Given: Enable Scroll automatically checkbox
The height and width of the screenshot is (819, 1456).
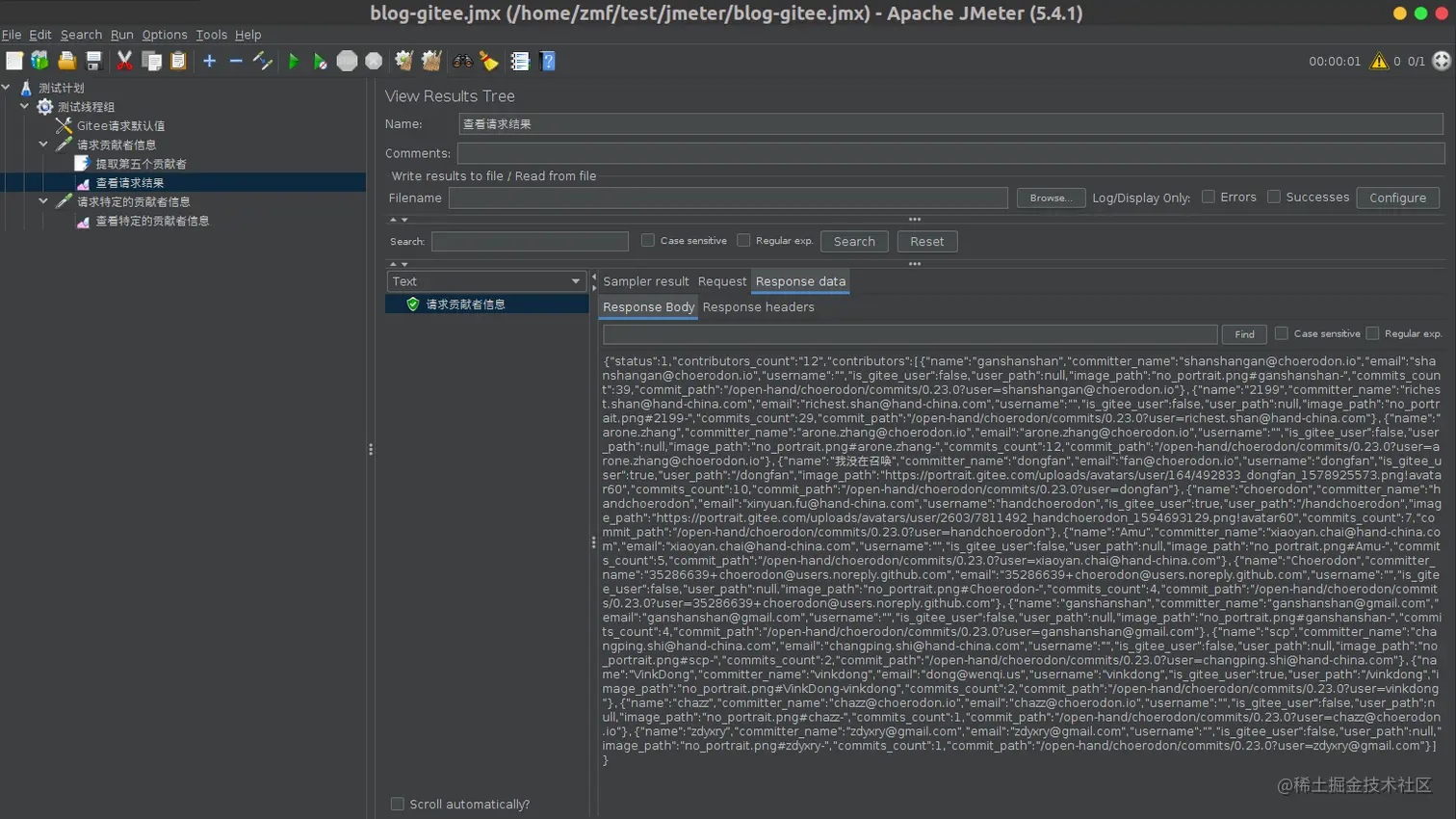Looking at the screenshot, I should pyautogui.click(x=397, y=804).
